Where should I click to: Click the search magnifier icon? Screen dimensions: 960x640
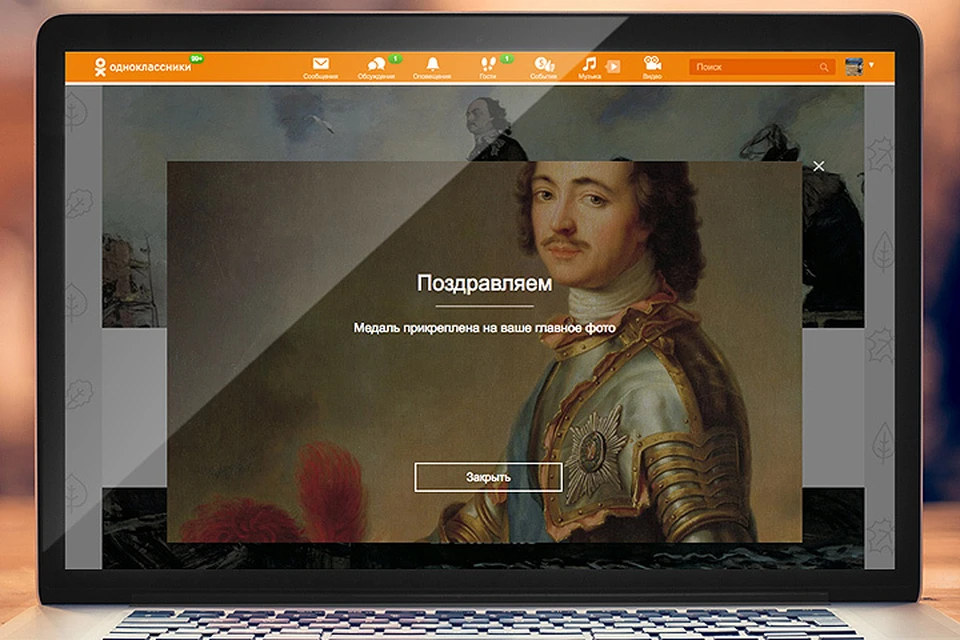tap(824, 67)
